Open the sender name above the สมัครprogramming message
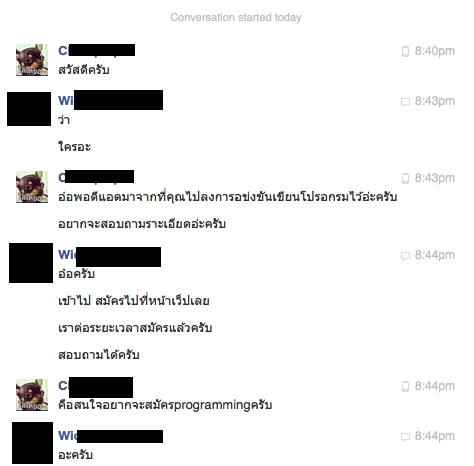The width and height of the screenshot is (474, 466). tap(96, 387)
